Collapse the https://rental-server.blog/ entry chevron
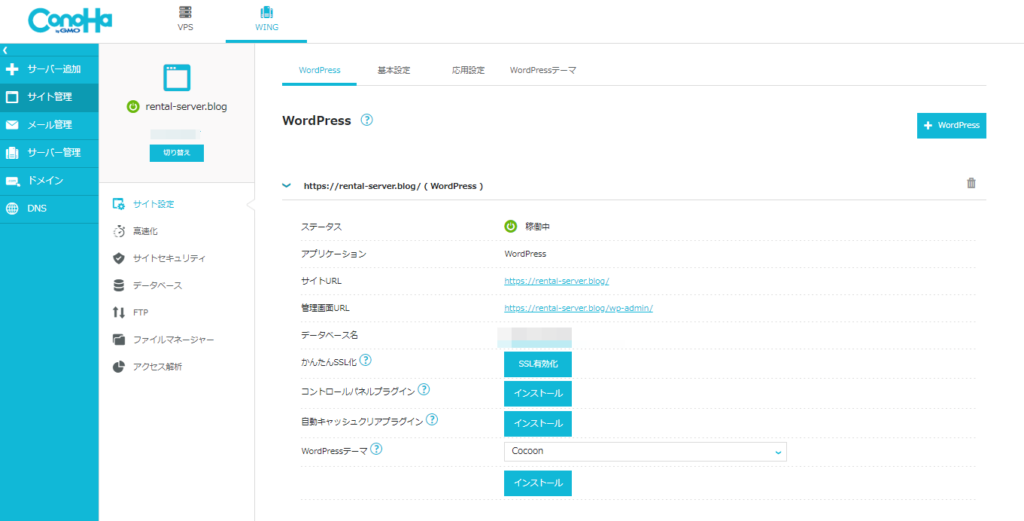The width and height of the screenshot is (1024, 521). (x=286, y=185)
